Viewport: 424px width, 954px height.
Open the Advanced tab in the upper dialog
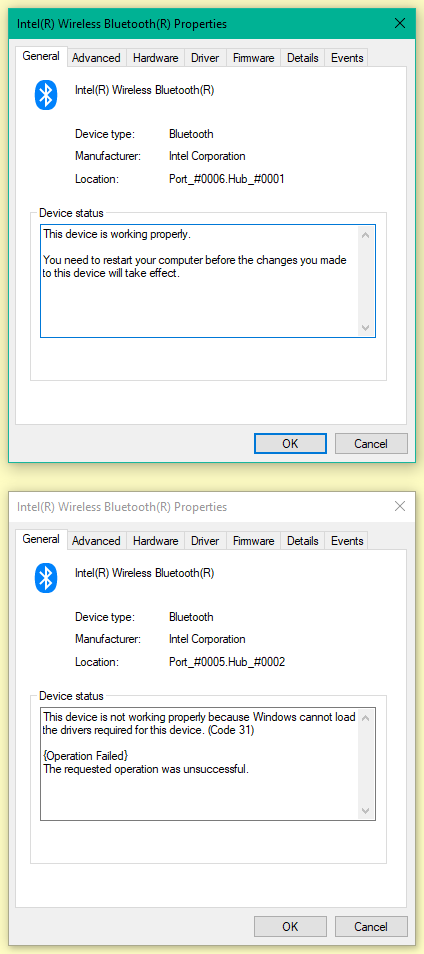[96, 58]
